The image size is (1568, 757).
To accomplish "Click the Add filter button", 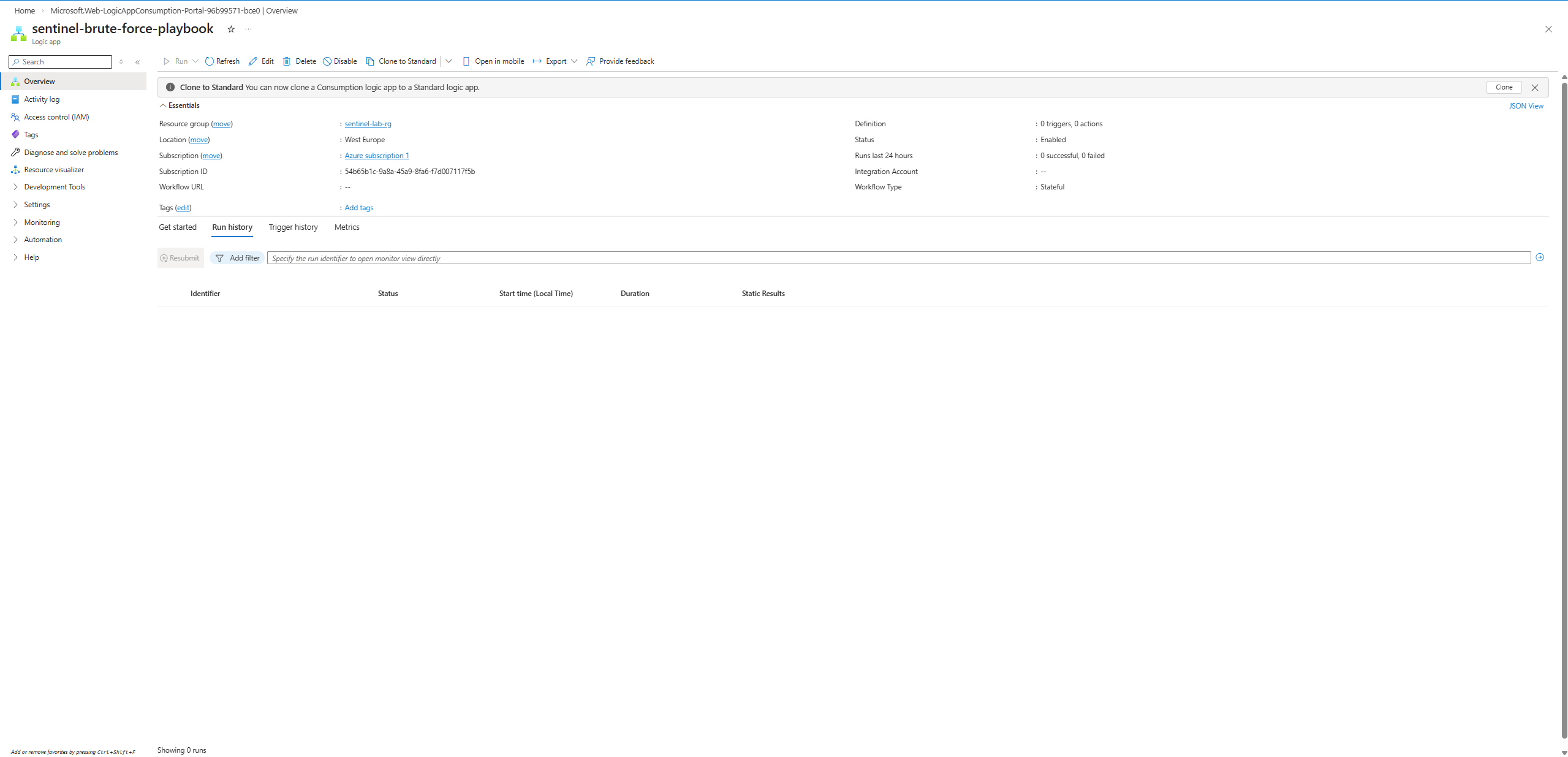I will coord(237,258).
